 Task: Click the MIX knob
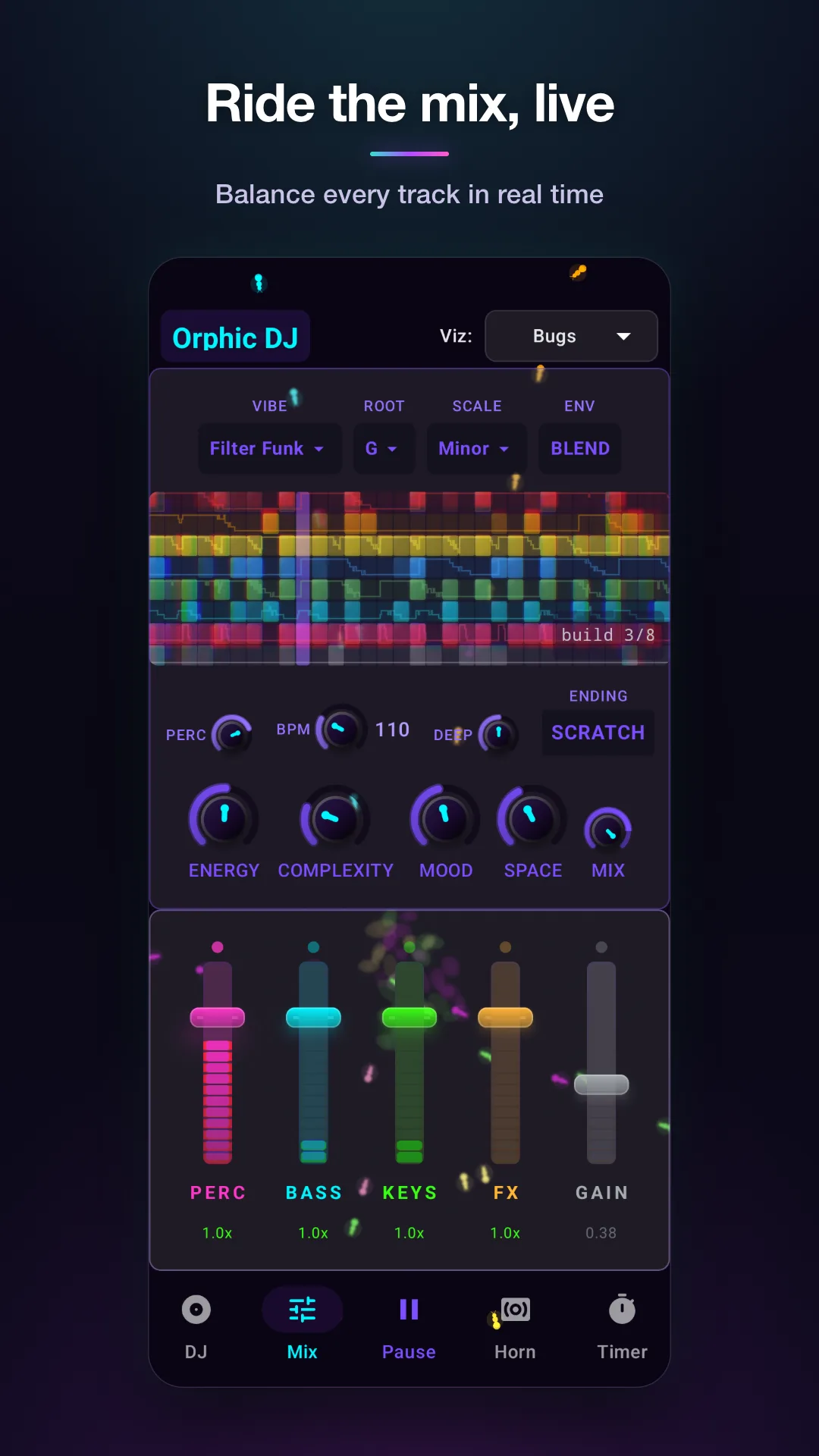click(608, 831)
